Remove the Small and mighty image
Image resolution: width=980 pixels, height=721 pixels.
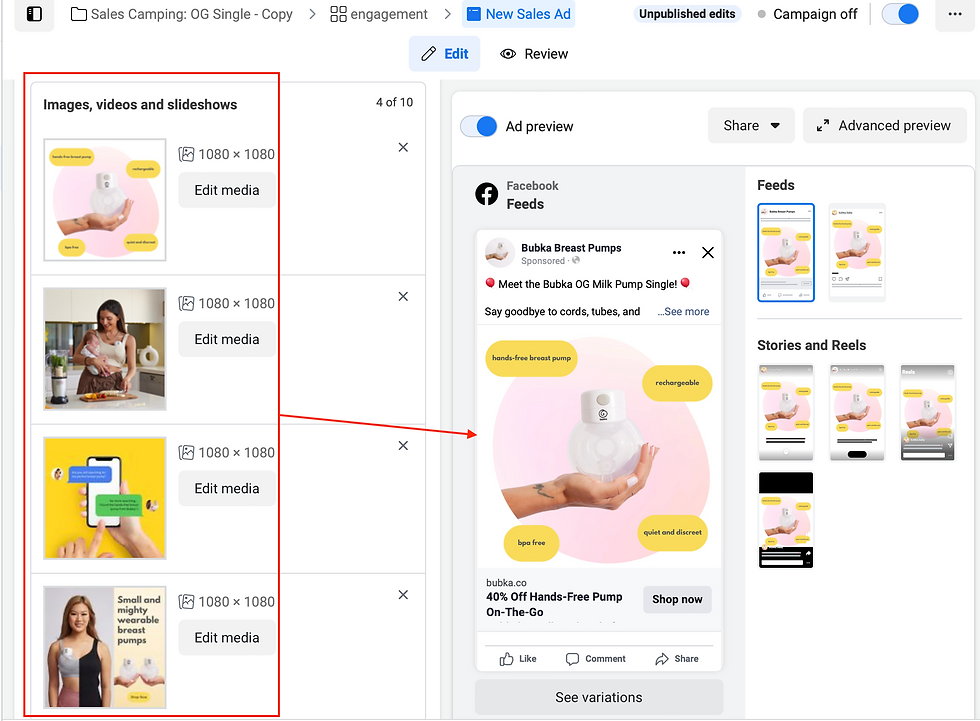[403, 595]
